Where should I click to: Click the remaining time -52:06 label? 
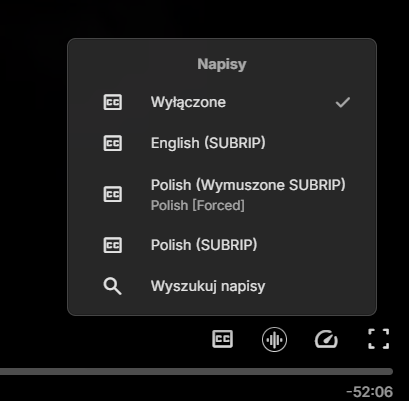pos(369,391)
